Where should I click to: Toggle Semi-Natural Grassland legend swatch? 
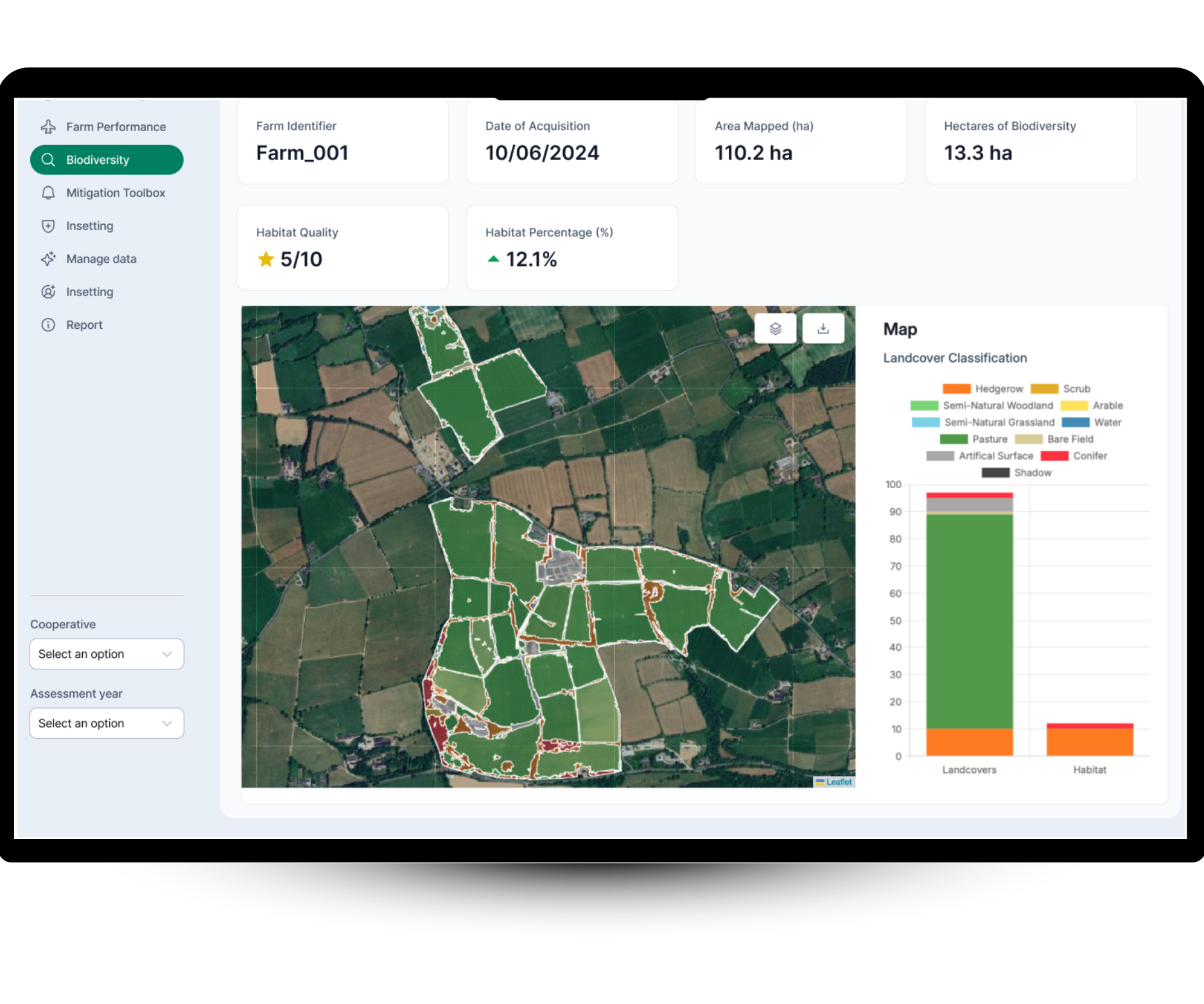click(925, 422)
